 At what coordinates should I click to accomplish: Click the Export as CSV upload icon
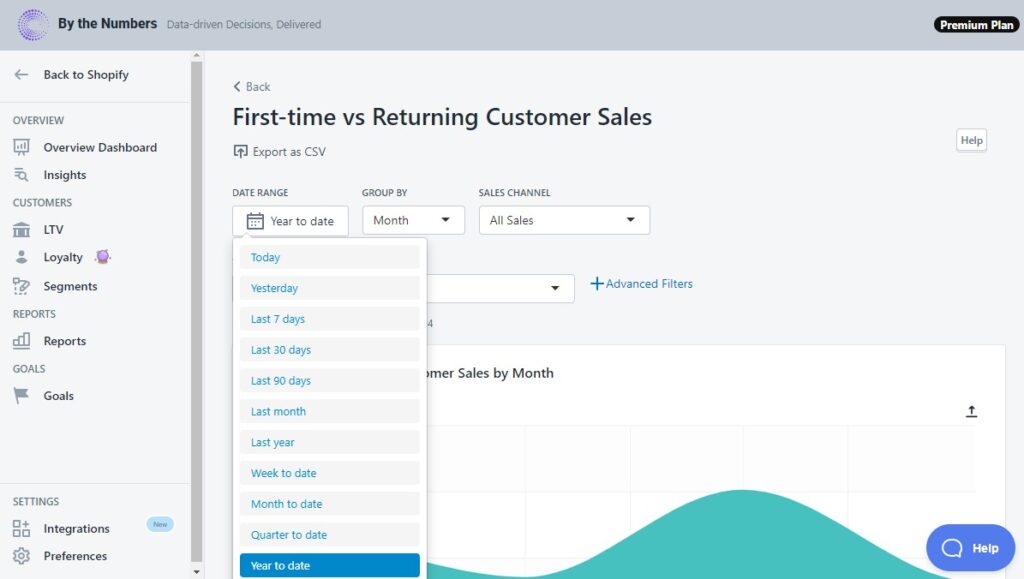click(240, 151)
